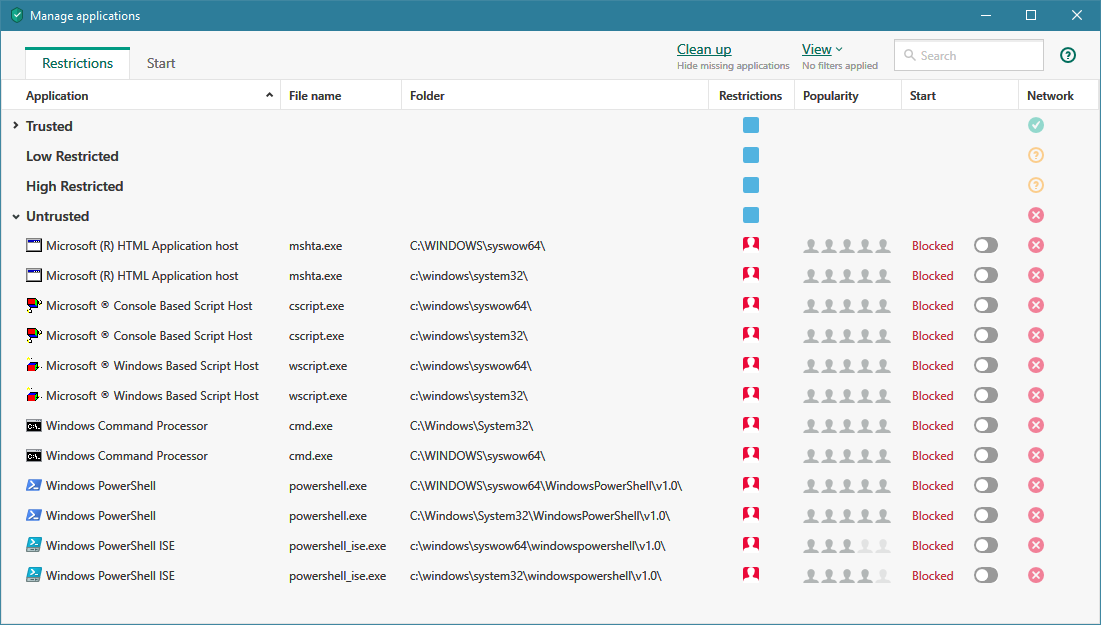Click HTML Application host icon in syswow64 row
The width and height of the screenshot is (1101, 625).
click(34, 245)
